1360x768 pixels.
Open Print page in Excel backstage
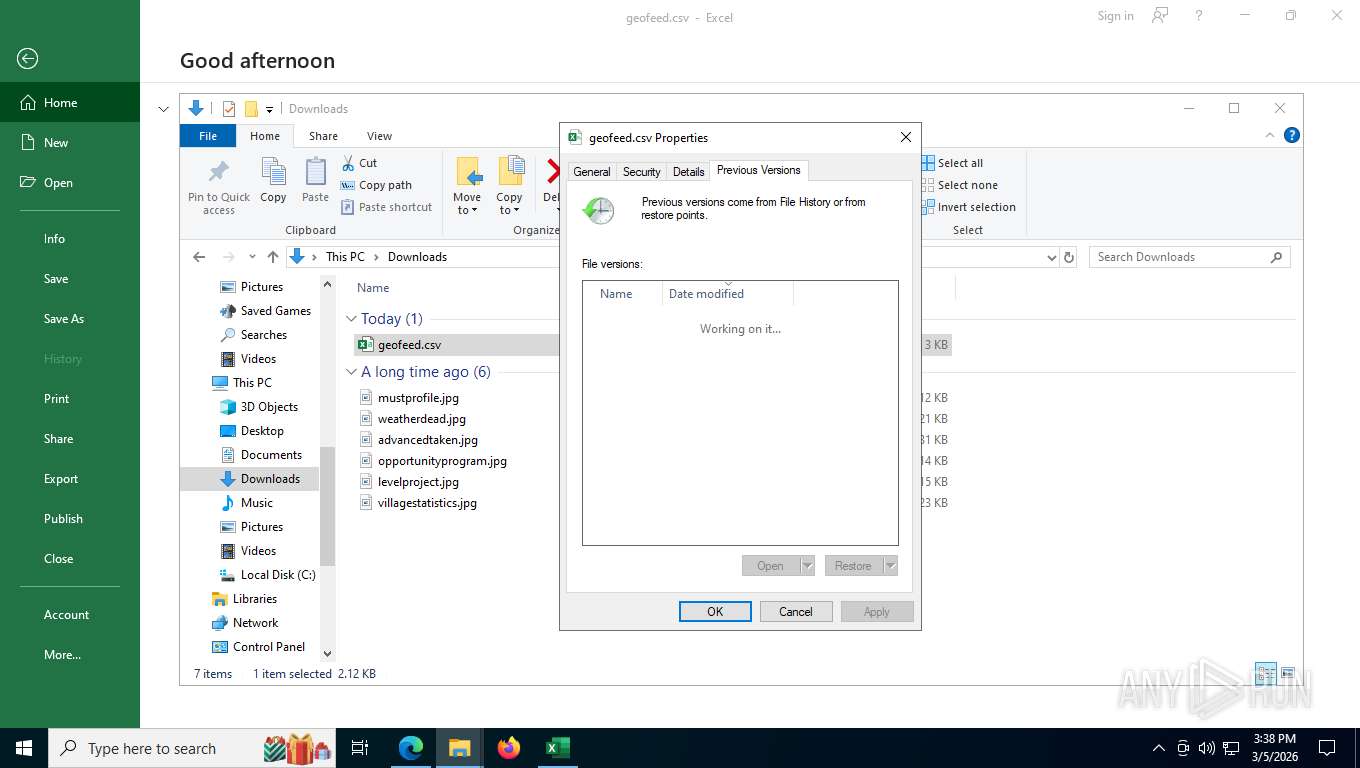[x=70, y=398]
